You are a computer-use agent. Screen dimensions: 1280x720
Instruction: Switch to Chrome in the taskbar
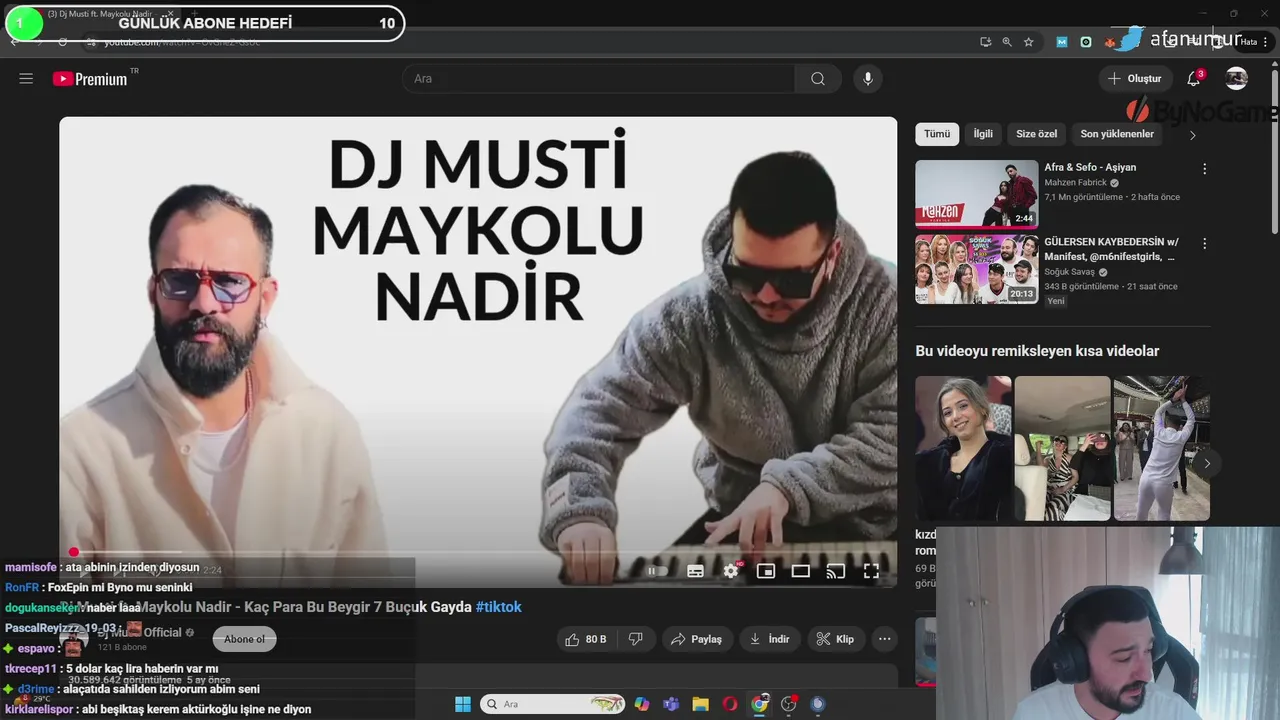point(759,704)
